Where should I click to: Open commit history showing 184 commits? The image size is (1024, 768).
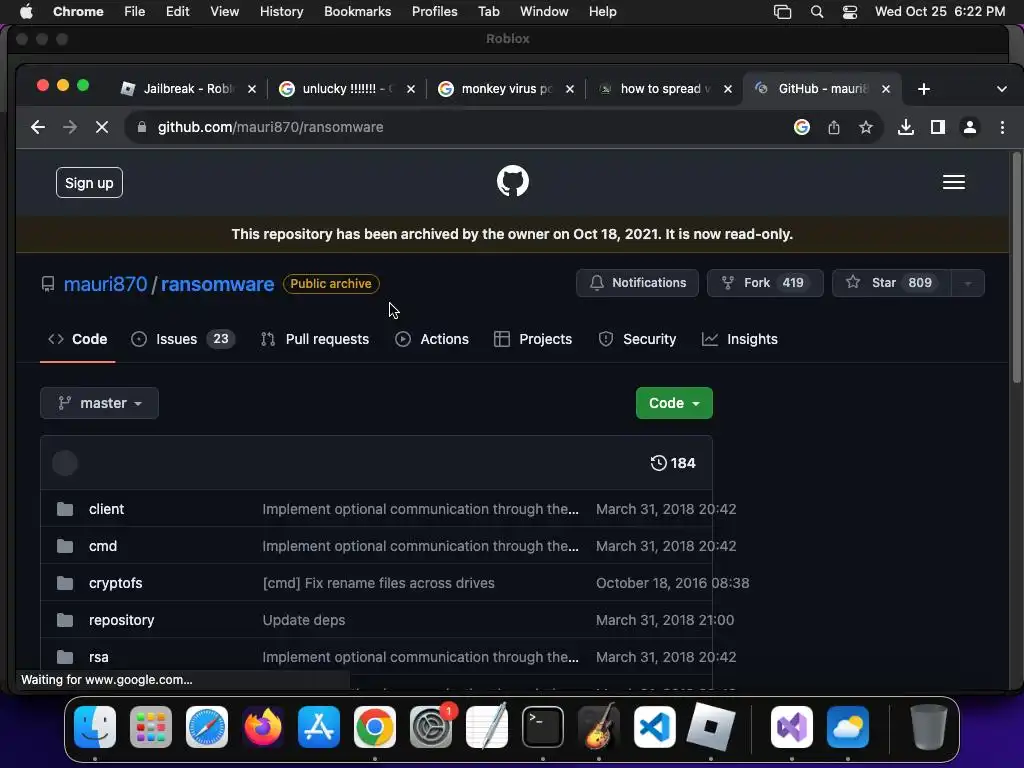pos(673,463)
